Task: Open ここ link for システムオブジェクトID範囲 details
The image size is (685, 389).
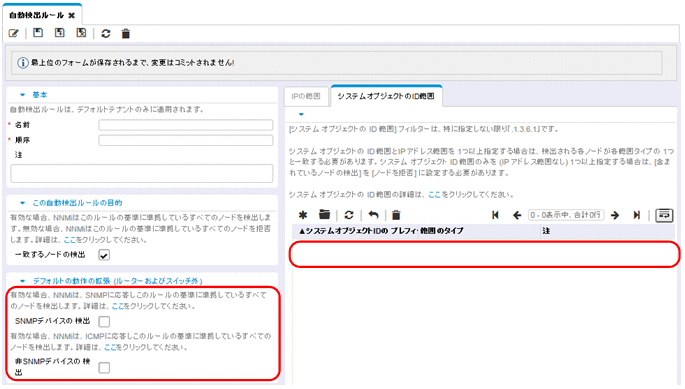Action: click(434, 194)
